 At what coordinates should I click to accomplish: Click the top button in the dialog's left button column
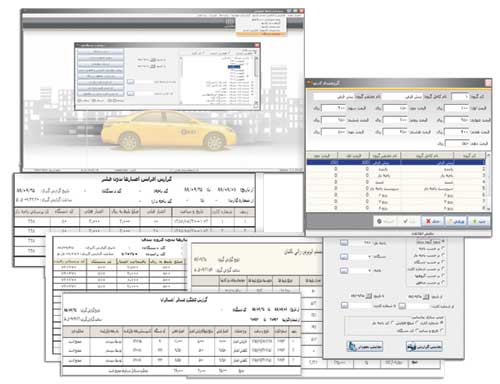coord(101,52)
